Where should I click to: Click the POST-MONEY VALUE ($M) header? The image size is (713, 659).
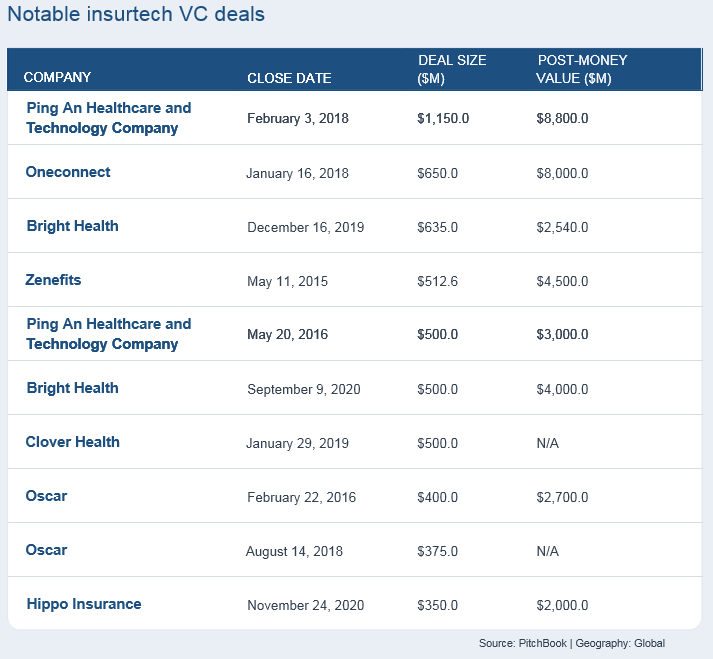pyautogui.click(x=582, y=69)
